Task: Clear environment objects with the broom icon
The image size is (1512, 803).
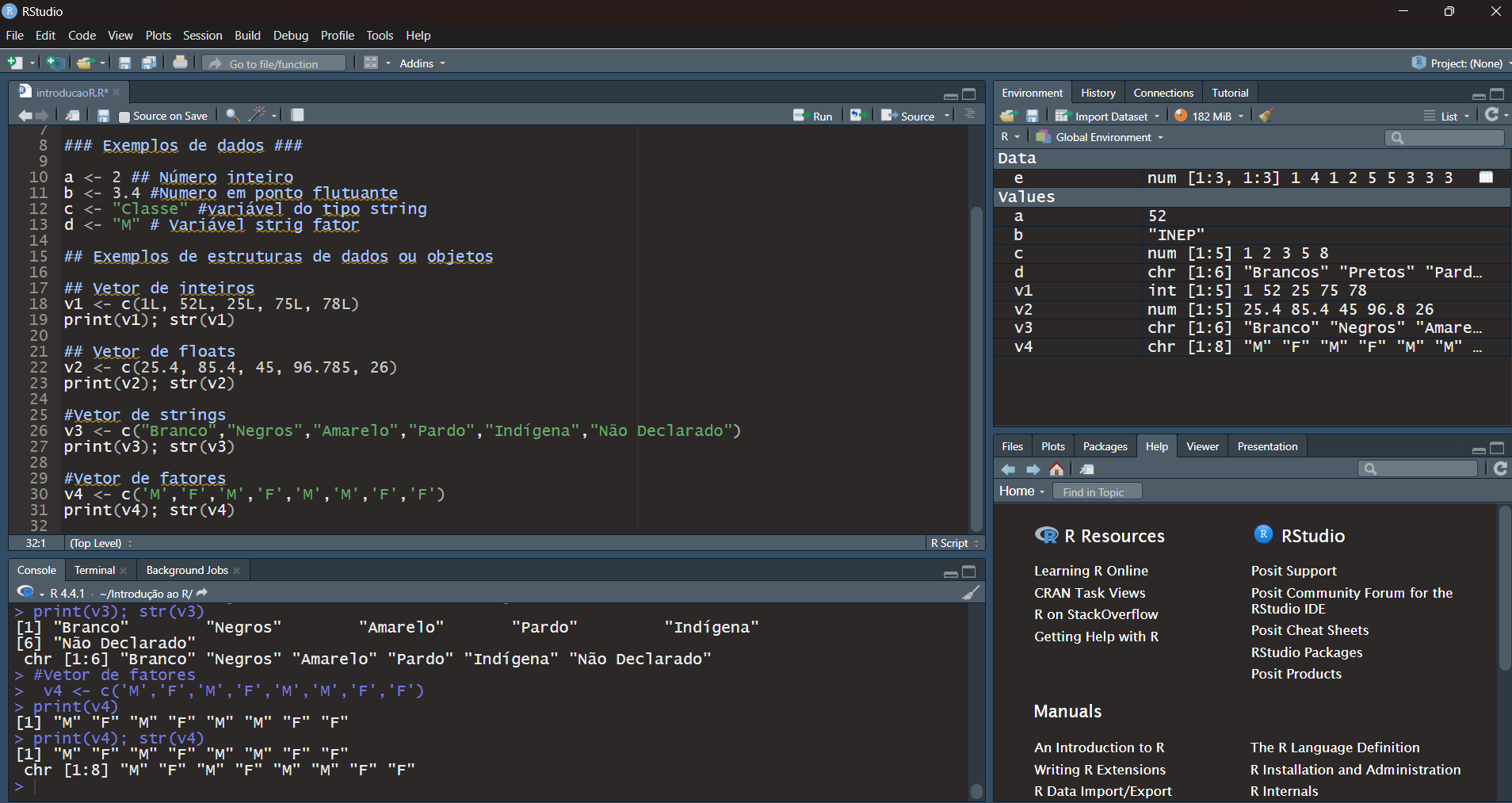Action: [1266, 116]
